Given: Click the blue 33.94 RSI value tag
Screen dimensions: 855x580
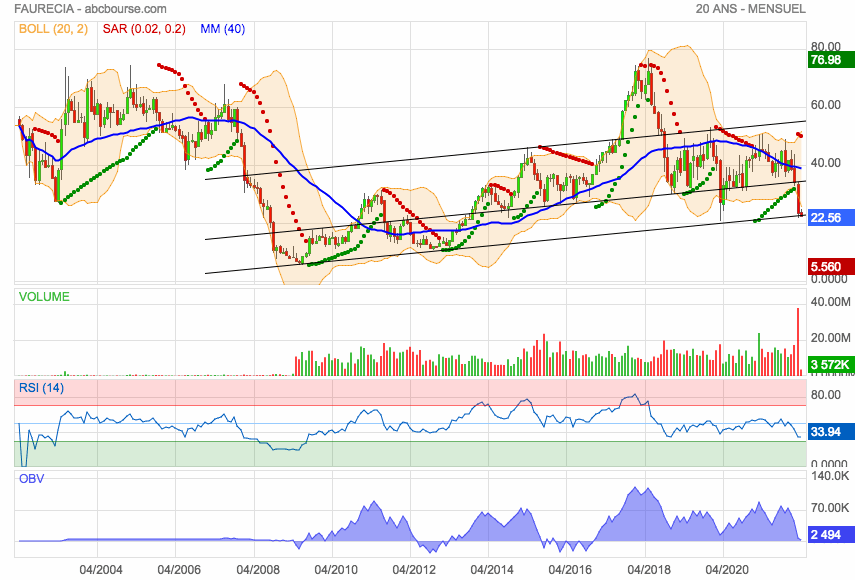Looking at the screenshot, I should [x=830, y=432].
